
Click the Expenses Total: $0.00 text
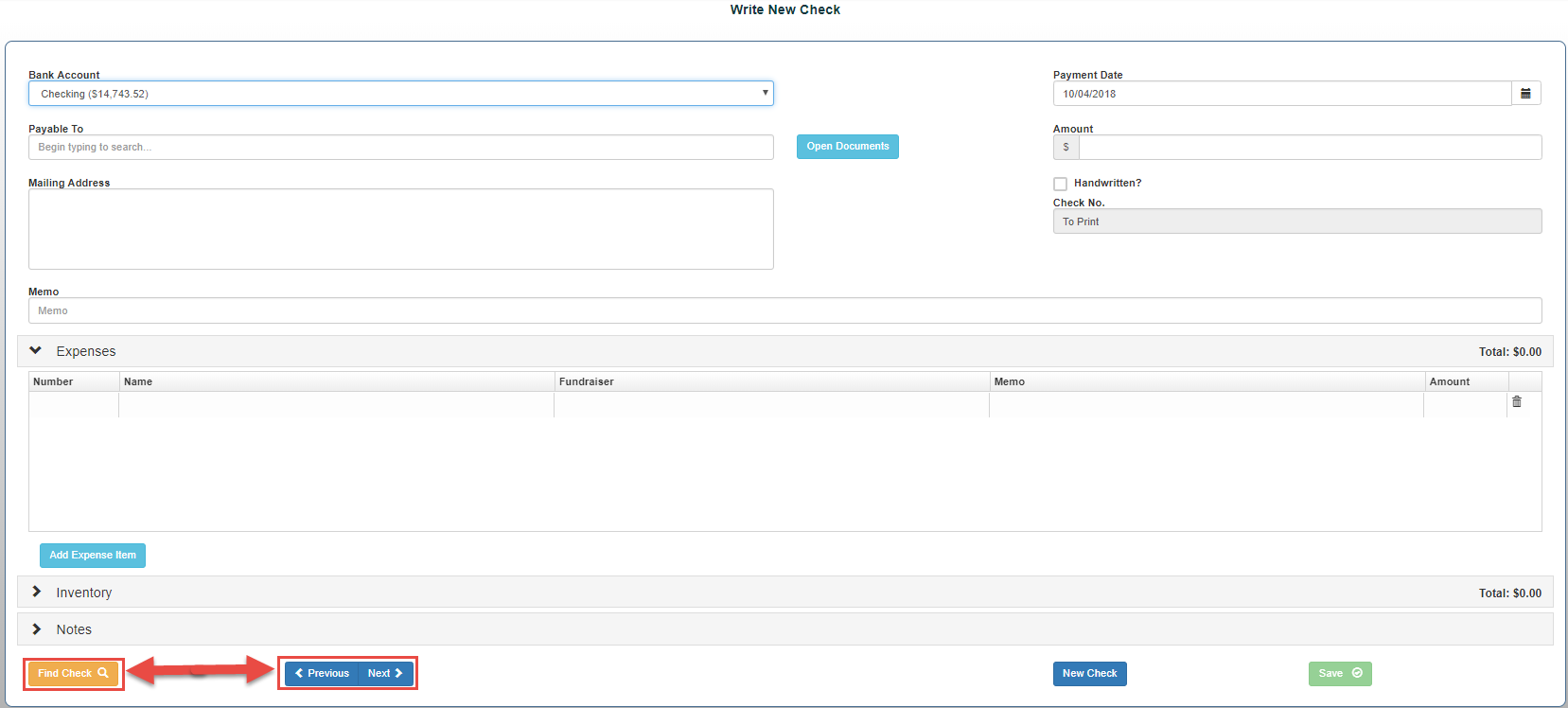pos(1510,352)
